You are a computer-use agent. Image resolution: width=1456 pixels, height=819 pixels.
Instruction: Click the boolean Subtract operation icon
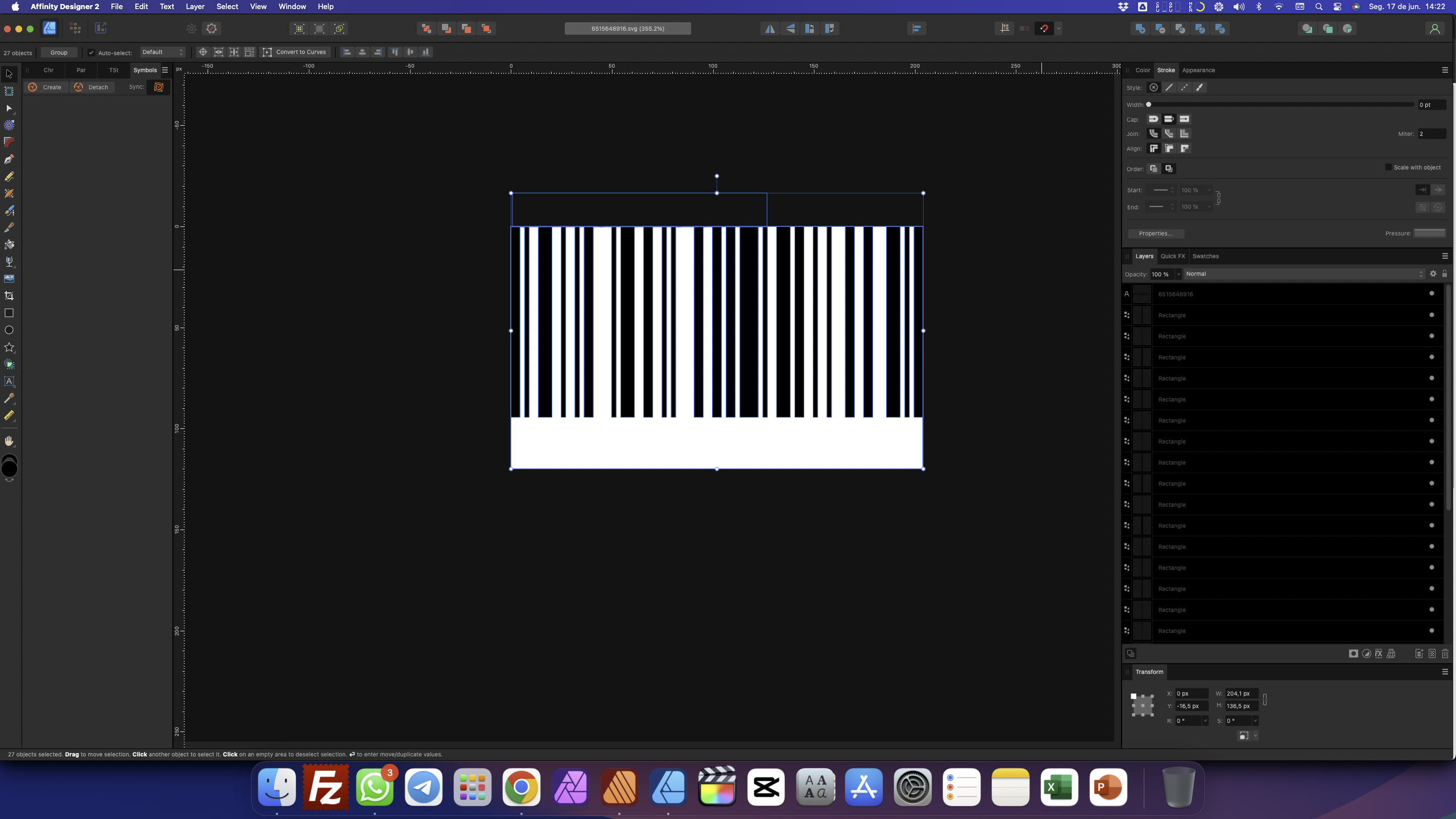[1160, 28]
